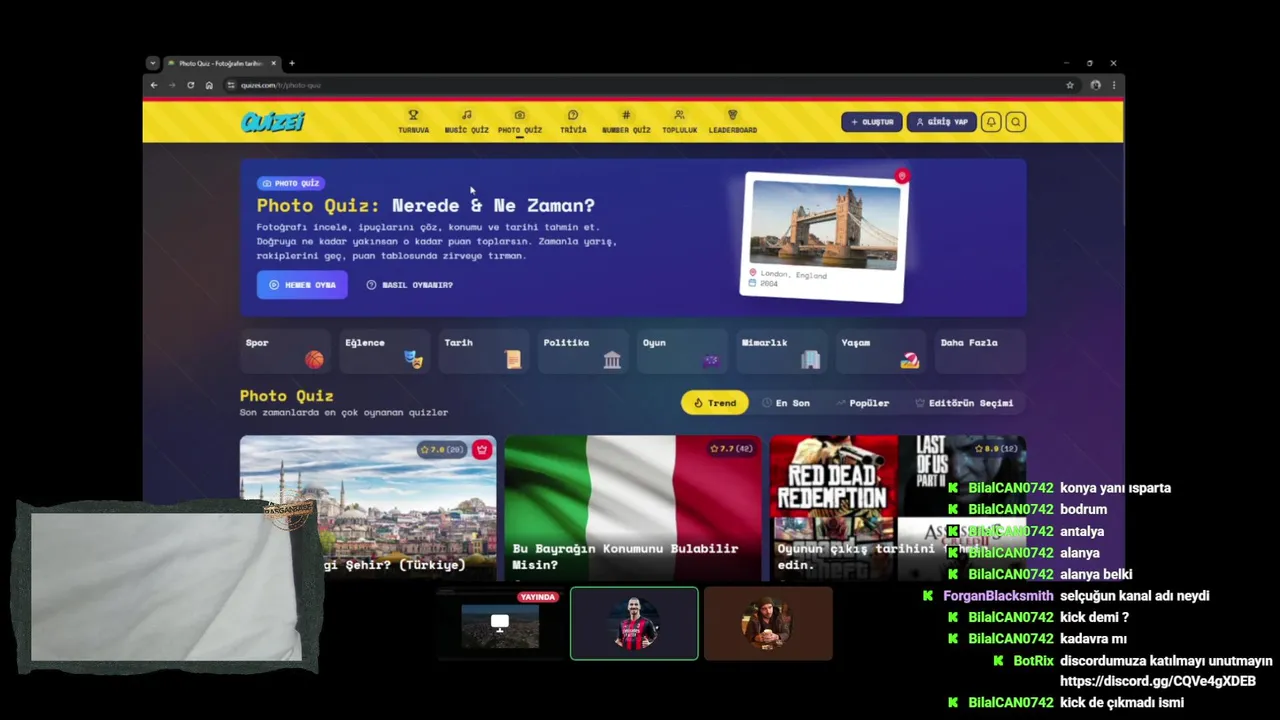Screen dimensions: 1280x720
Task: Open the site search magnifier icon
Action: pos(1015,122)
